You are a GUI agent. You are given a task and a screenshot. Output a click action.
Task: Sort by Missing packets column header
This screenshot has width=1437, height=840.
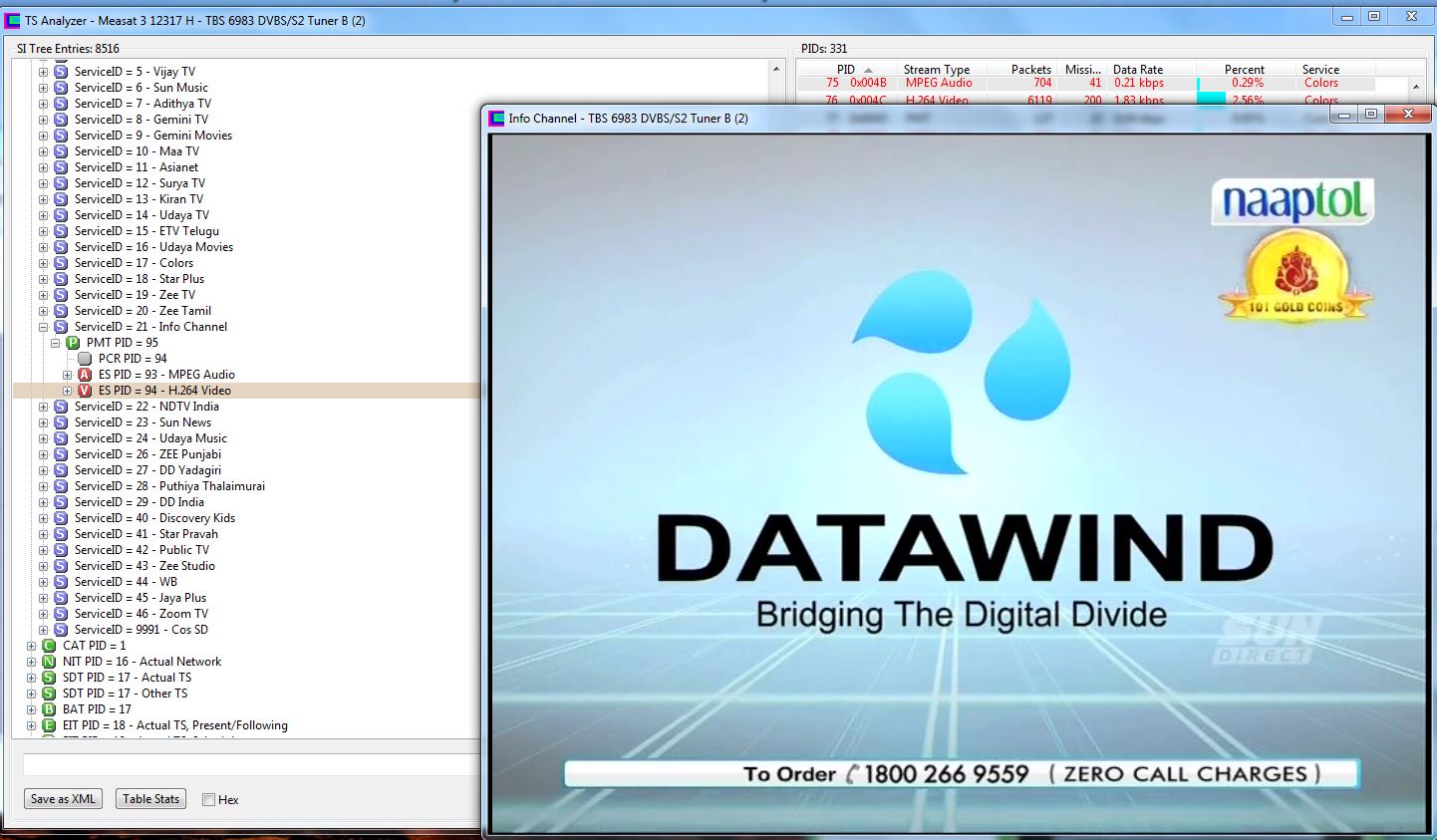pos(1082,70)
